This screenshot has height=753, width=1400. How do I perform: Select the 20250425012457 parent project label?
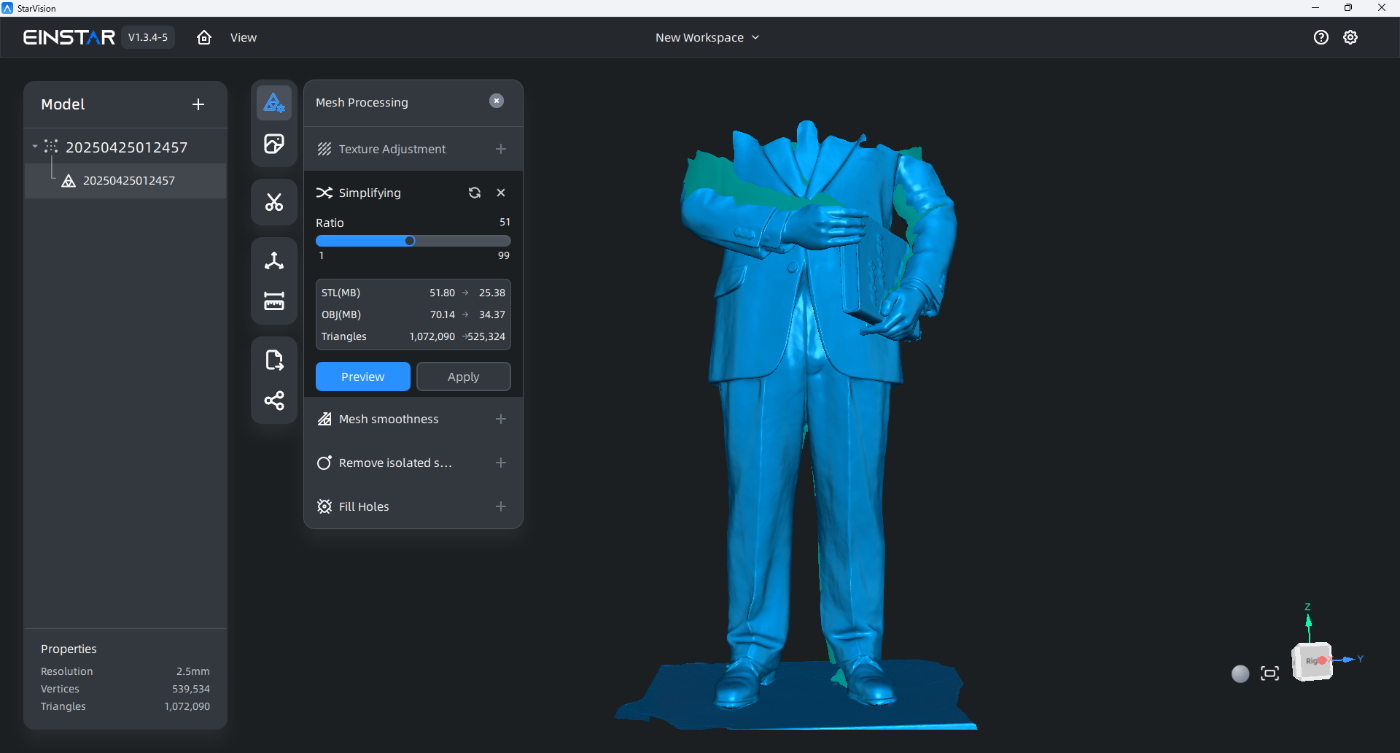point(127,147)
